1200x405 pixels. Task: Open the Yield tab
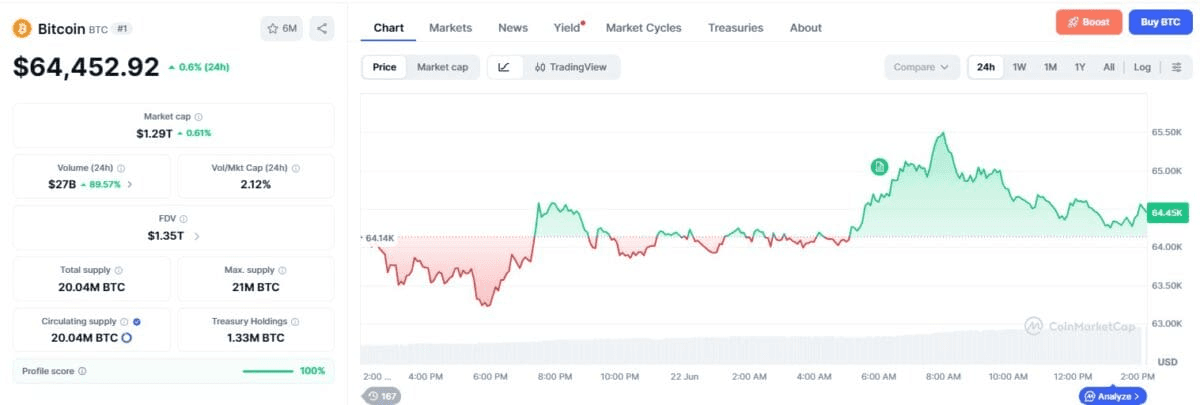click(568, 28)
